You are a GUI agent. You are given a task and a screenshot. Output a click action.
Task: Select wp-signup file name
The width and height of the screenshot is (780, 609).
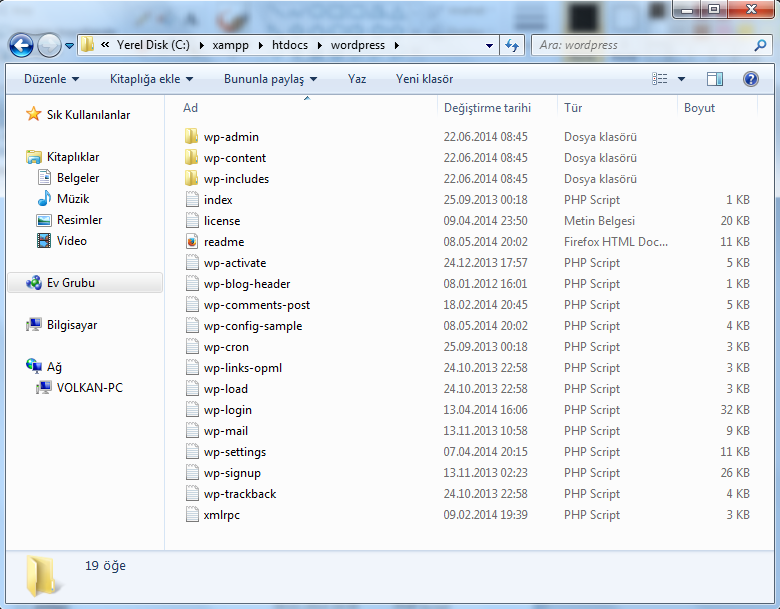coord(232,473)
